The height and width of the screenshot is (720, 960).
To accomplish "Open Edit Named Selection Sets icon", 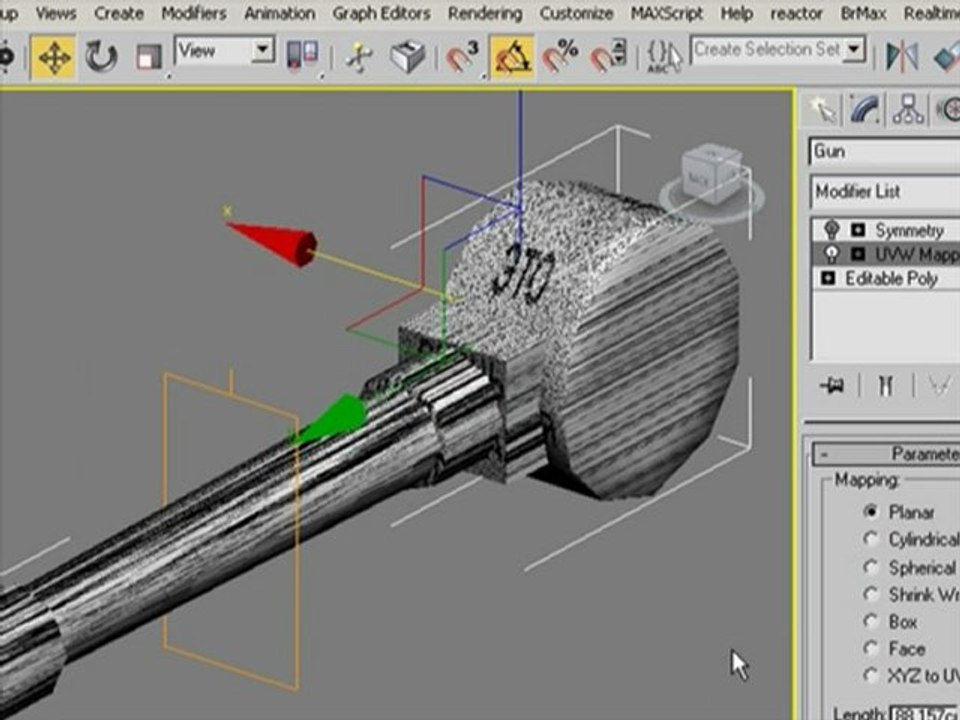I will coord(664,58).
